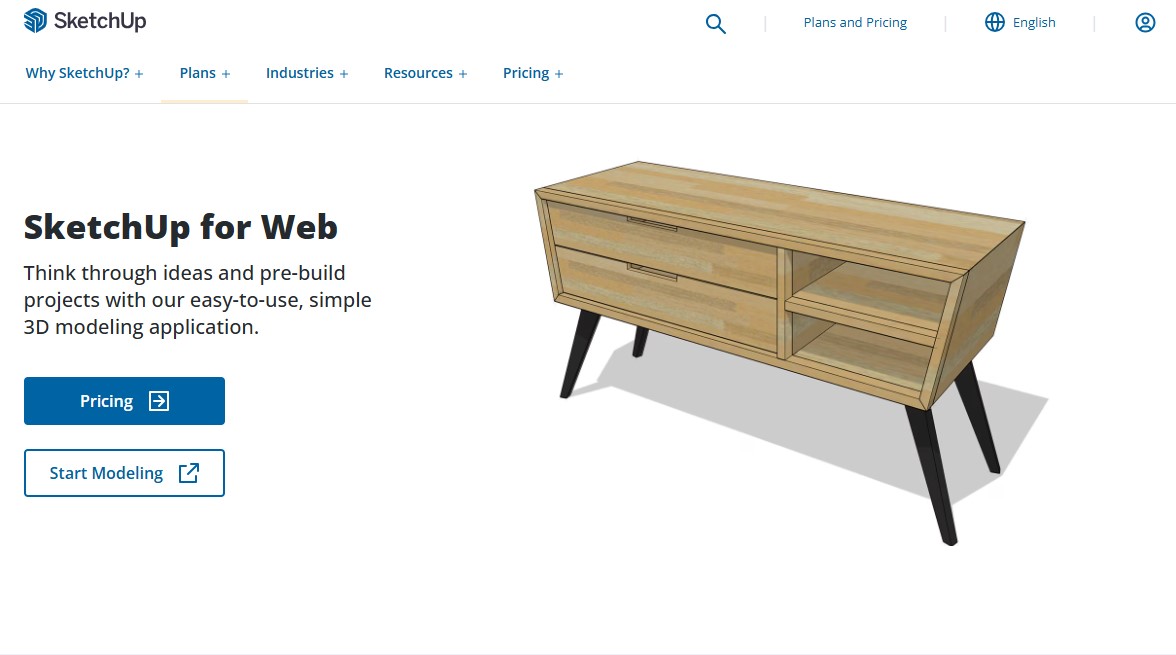Click the external link icon in Start Modeling
Screen dimensions: 1176x655
[189, 473]
